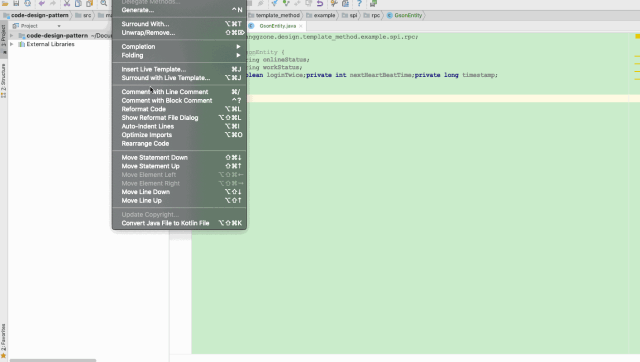The height and width of the screenshot is (362, 640).
Task: Click the Save All toolbar icon
Action: tap(16, 3)
